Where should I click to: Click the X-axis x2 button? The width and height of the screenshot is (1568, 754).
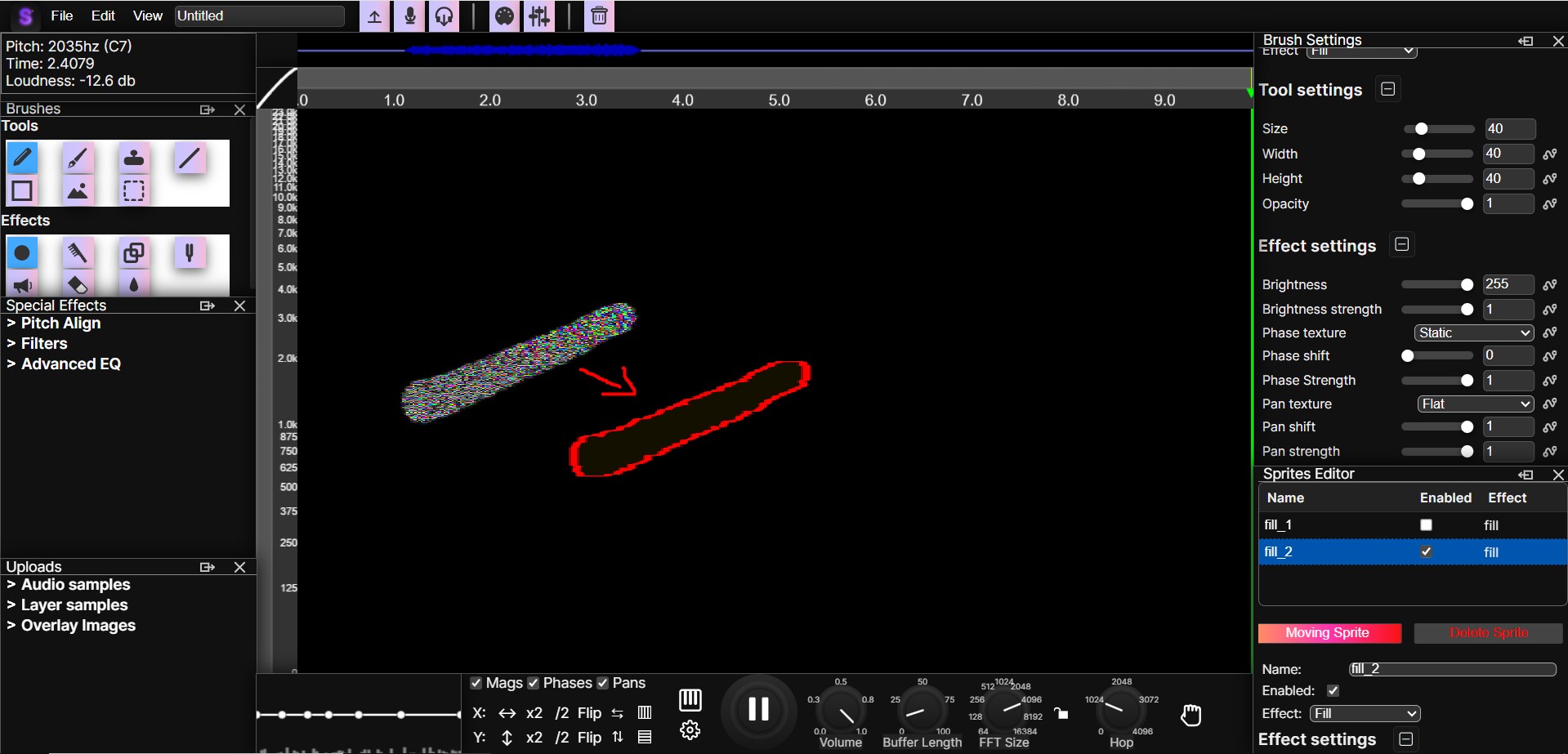click(534, 713)
